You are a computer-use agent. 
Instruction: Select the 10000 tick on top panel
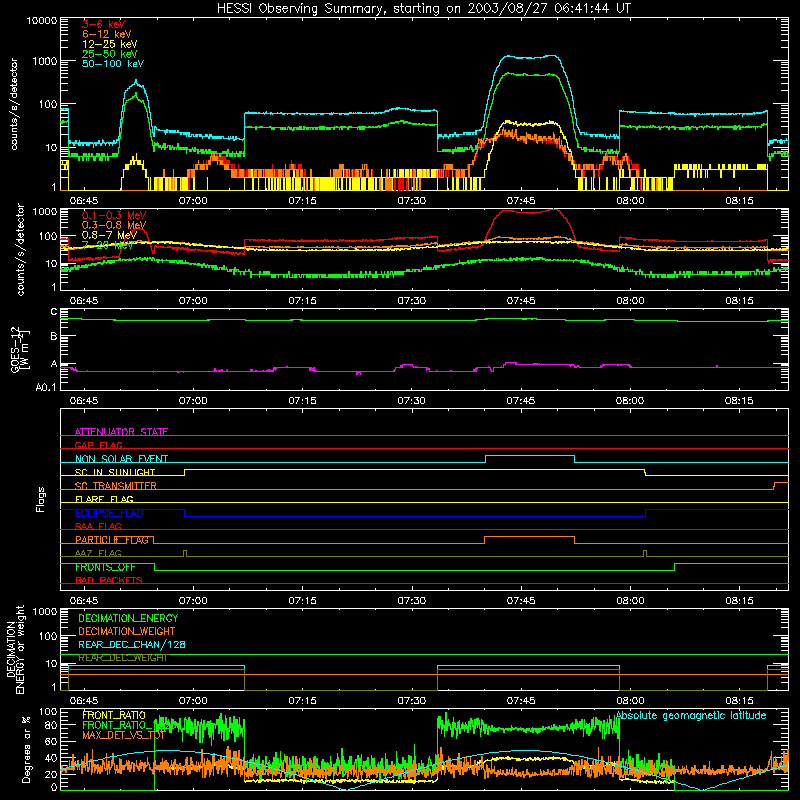pyautogui.click(x=42, y=21)
